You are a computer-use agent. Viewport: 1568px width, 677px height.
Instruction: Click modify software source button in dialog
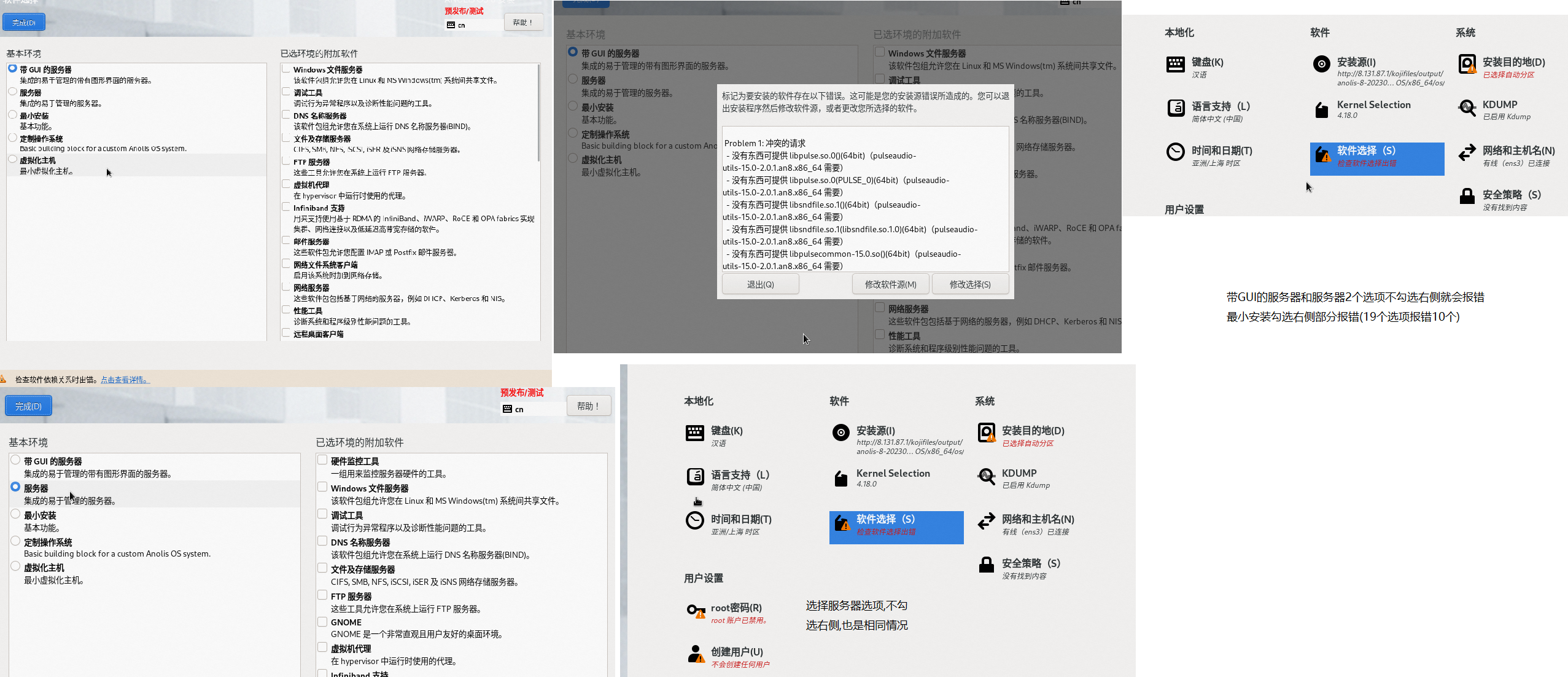[x=890, y=284]
